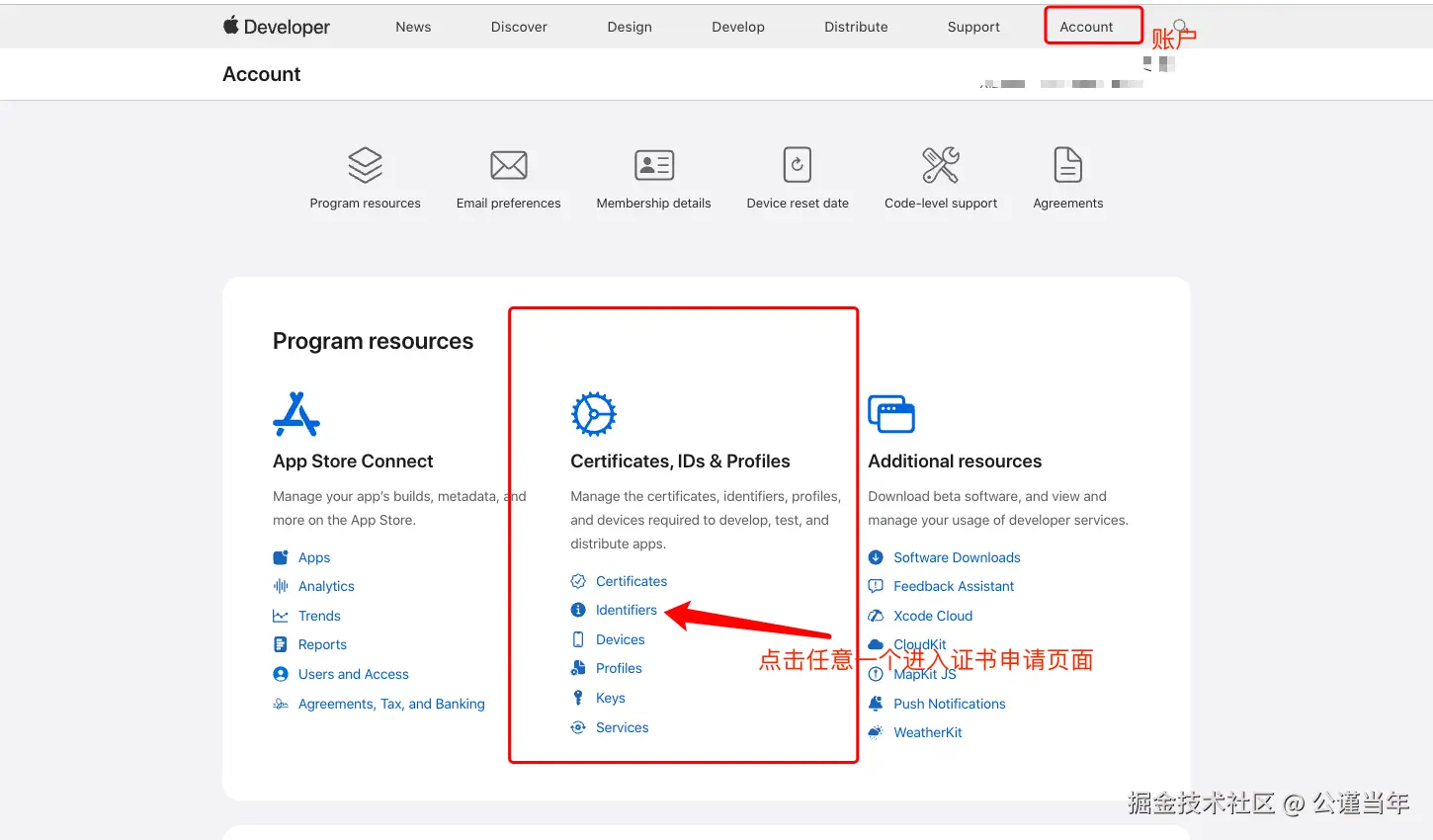Open the Analytics link
The height and width of the screenshot is (840, 1433).
point(326,586)
